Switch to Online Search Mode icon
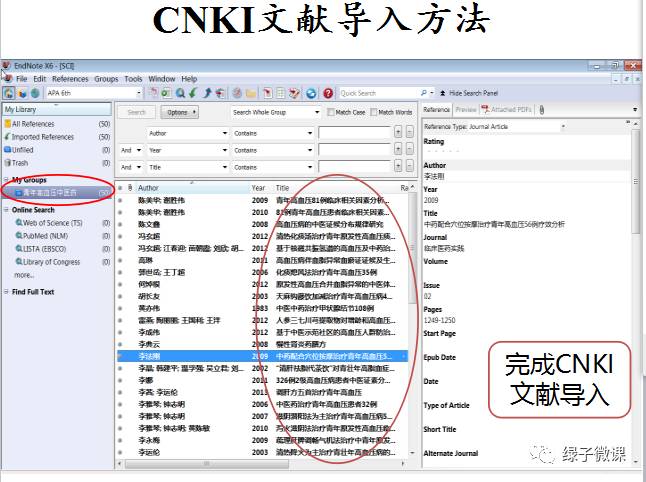Screen dimensions: 646x482 pos(23,93)
